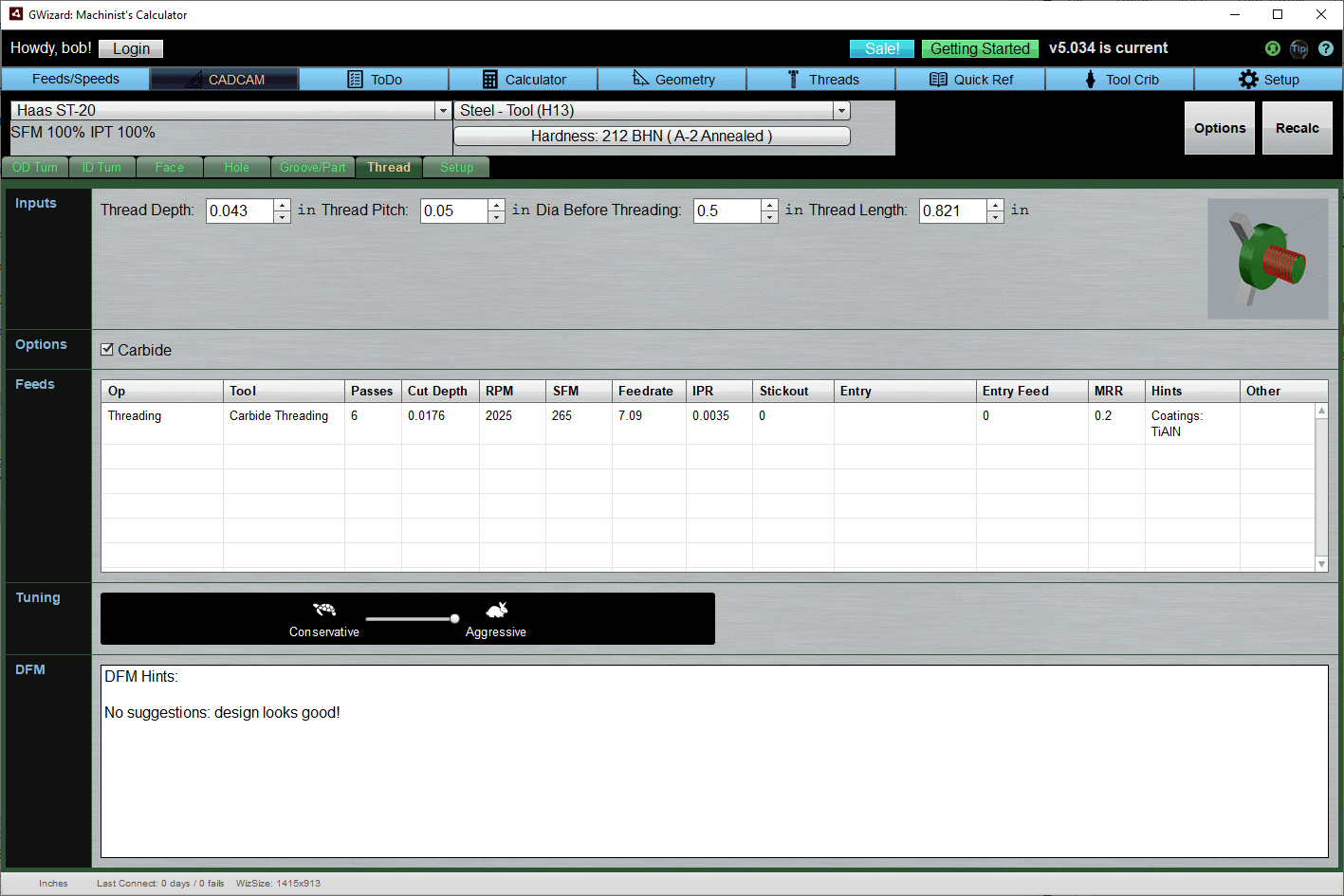Switch to the Feeds/Speeds tab

(75, 79)
